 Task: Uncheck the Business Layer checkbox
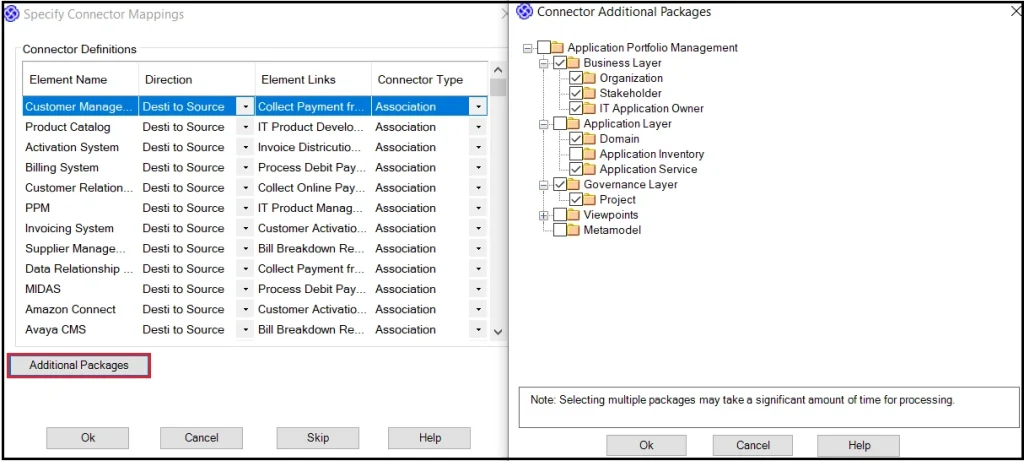click(x=560, y=63)
